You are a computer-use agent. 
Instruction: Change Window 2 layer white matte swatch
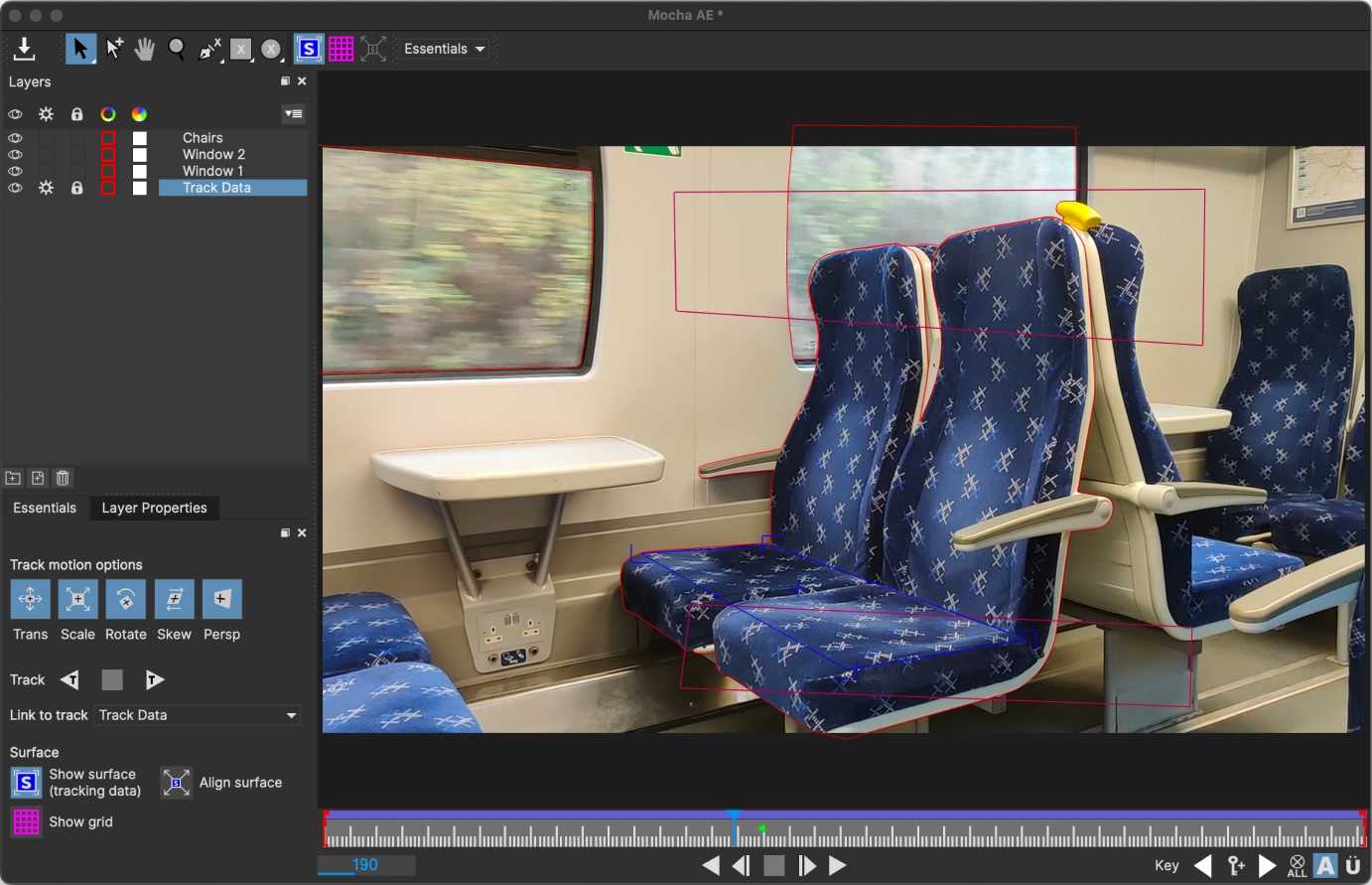click(x=140, y=155)
